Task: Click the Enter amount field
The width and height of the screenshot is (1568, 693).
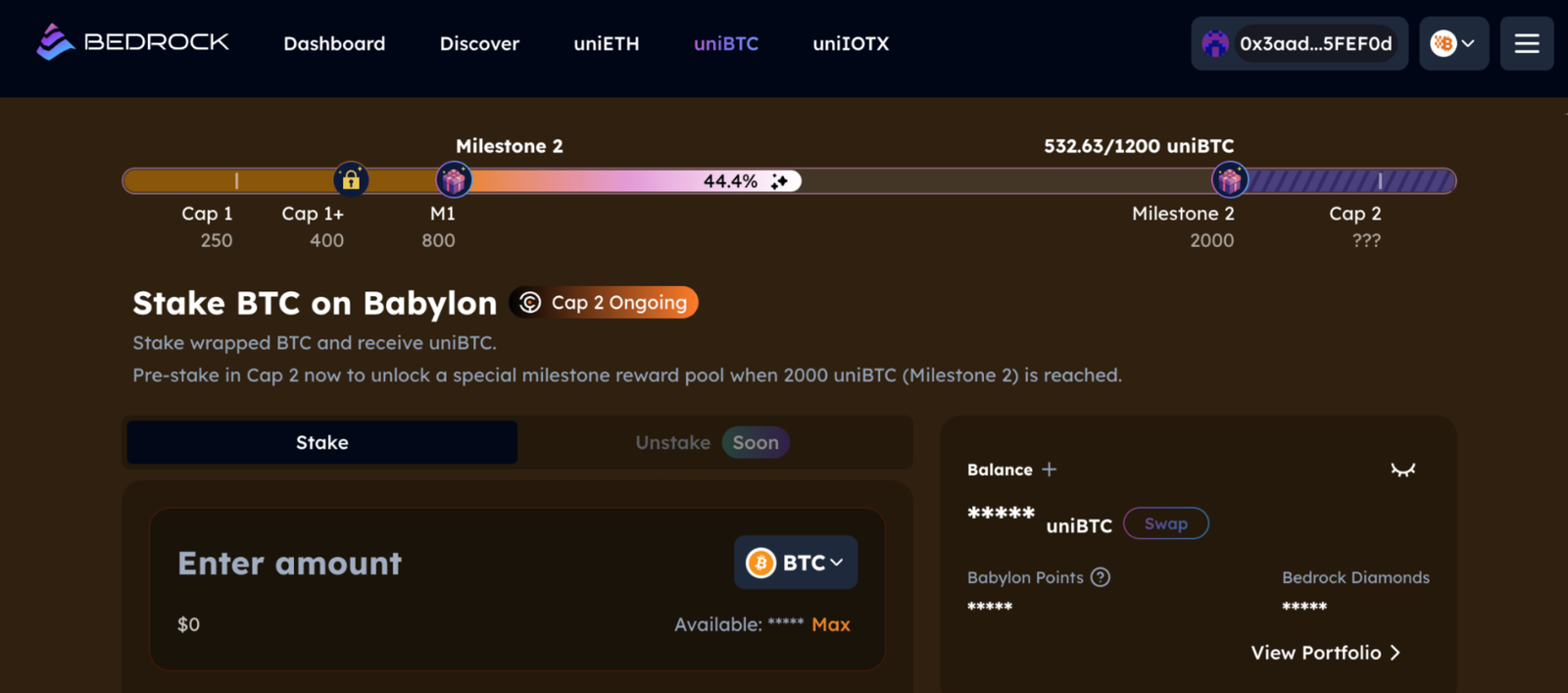Action: pos(290,564)
